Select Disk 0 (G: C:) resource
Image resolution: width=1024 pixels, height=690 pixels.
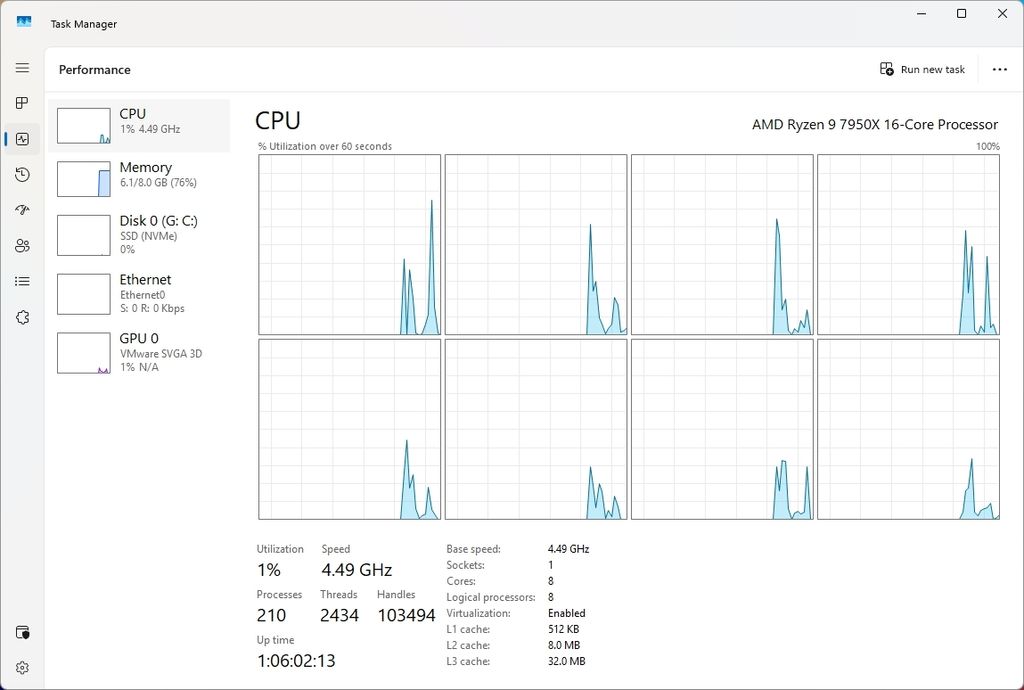click(x=139, y=235)
